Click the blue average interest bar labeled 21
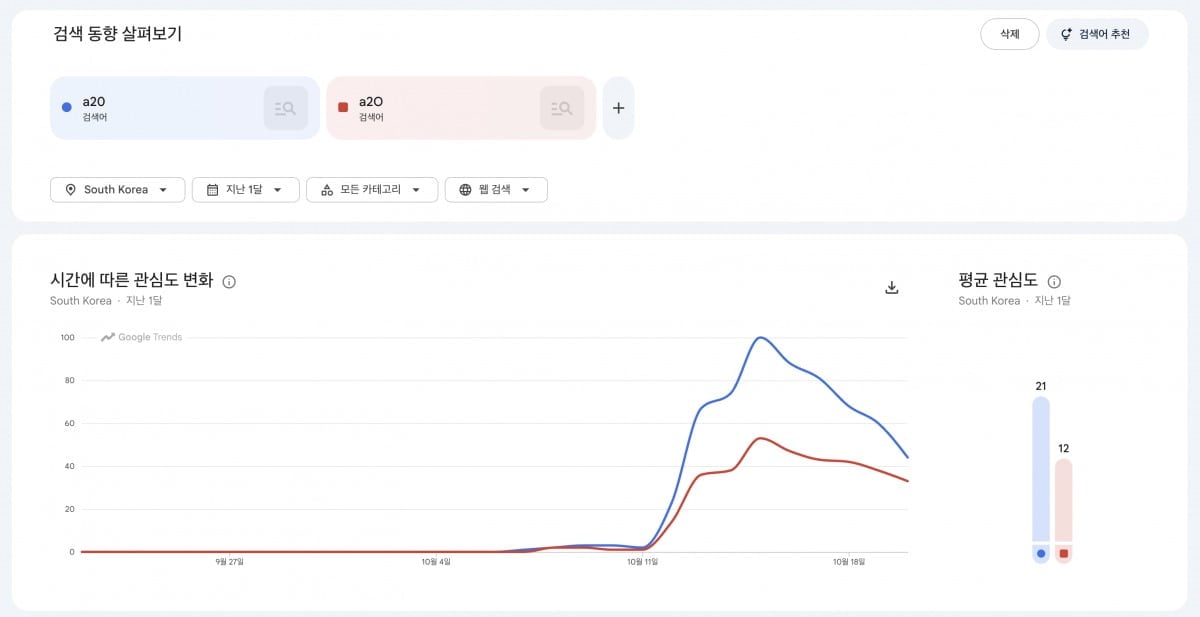 [x=1041, y=469]
